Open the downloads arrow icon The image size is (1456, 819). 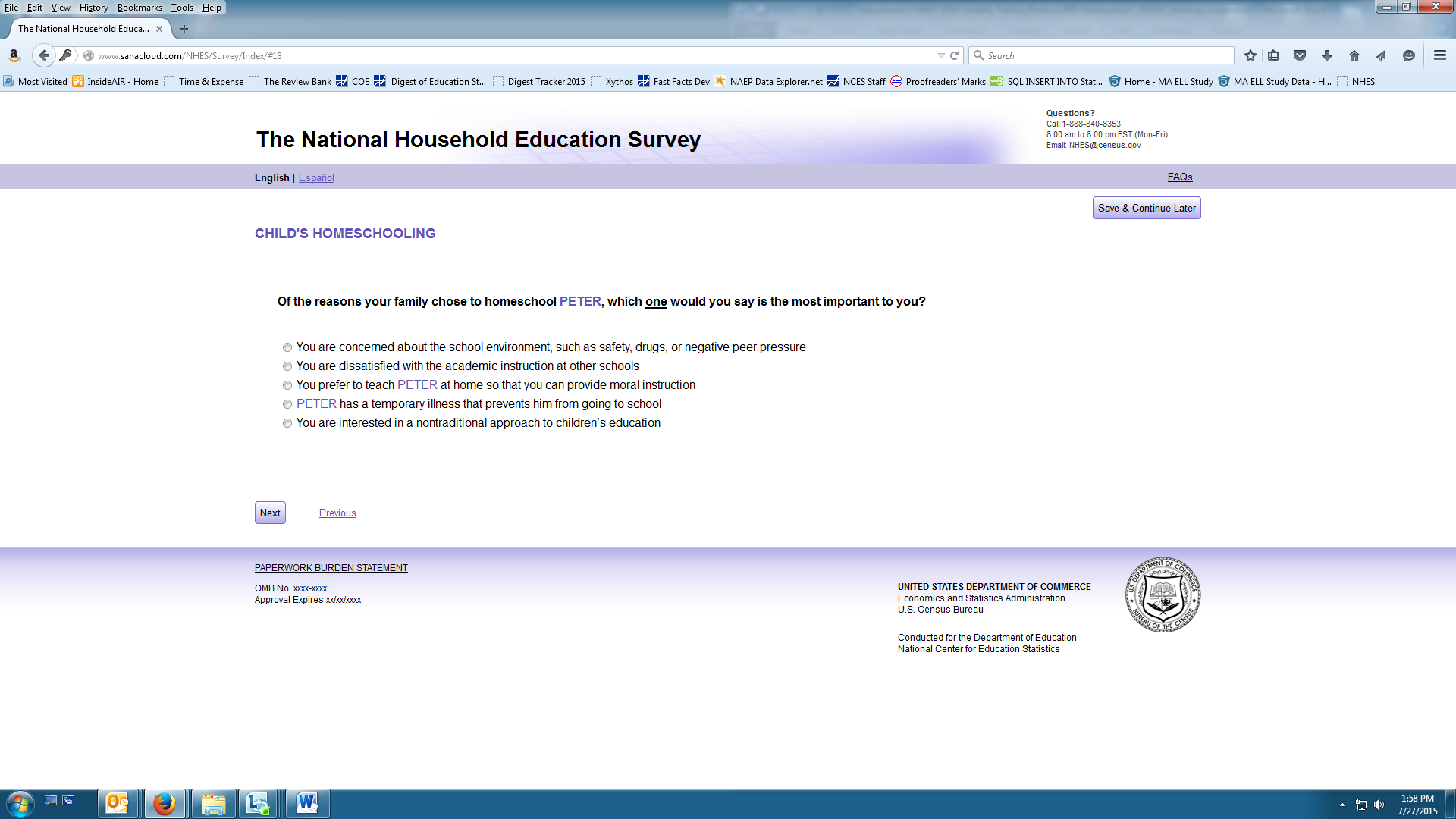1327,55
